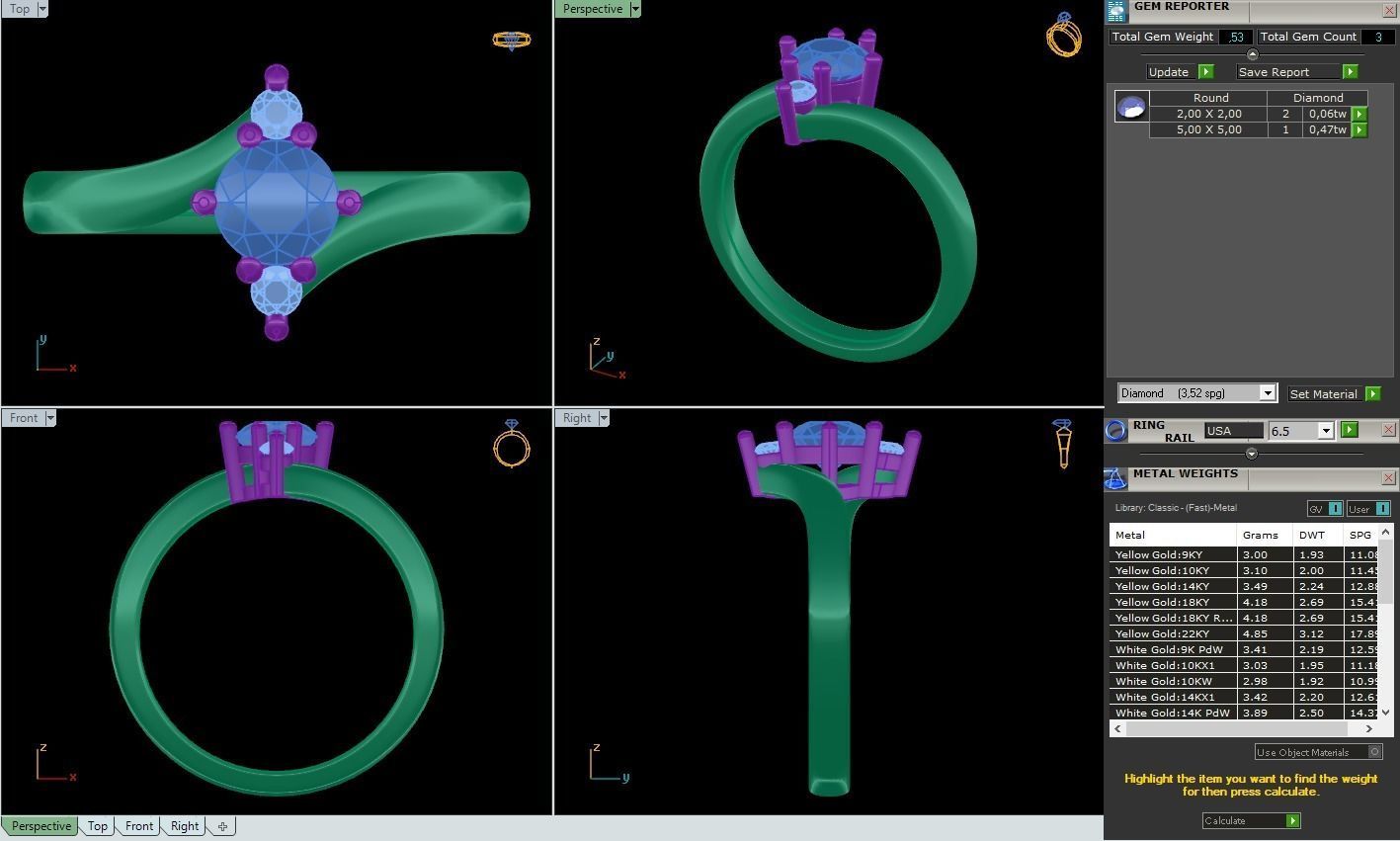Screen dimensions: 1400x841
Task: Expand Ring Rail with the round arrow handle
Action: pyautogui.click(x=1252, y=454)
